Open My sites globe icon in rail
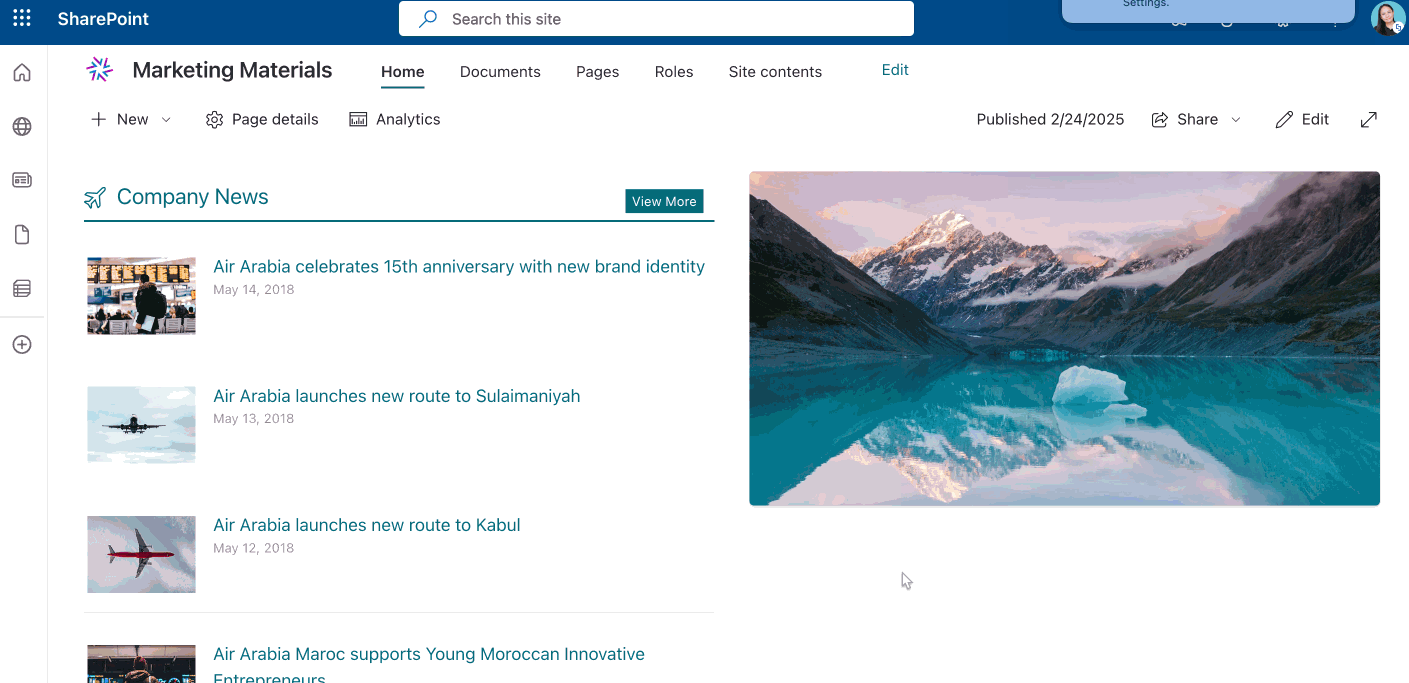The image size is (1409, 683). [x=22, y=127]
